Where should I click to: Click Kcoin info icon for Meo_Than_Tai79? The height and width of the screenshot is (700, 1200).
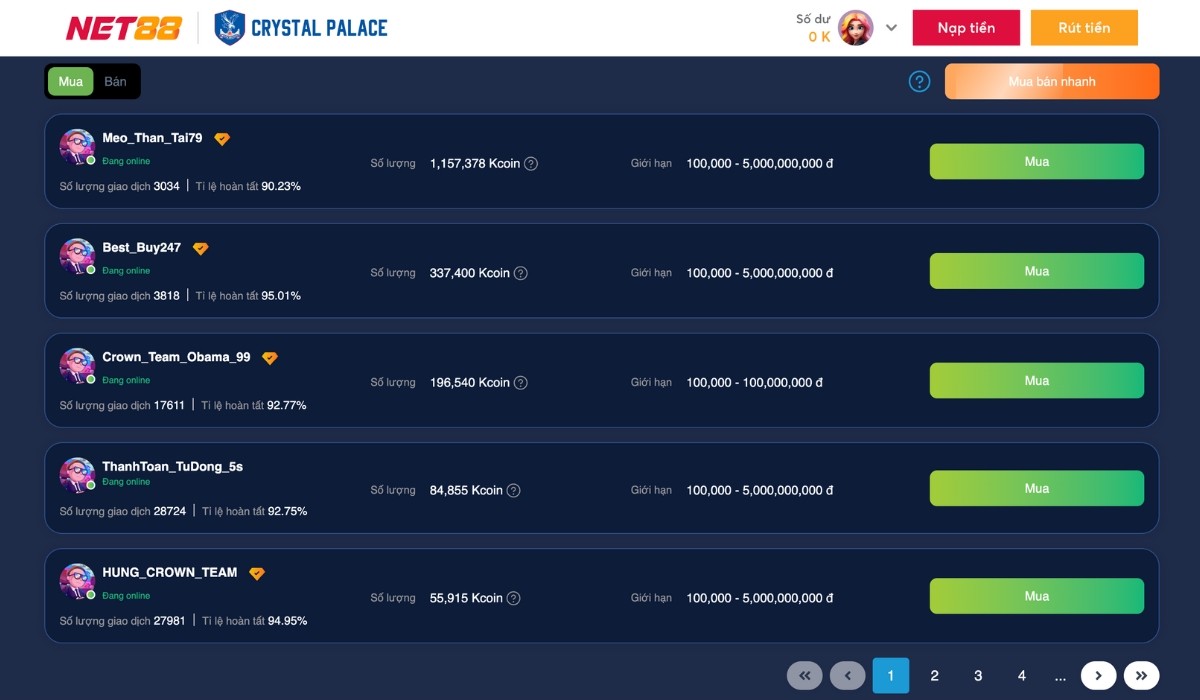(x=531, y=164)
